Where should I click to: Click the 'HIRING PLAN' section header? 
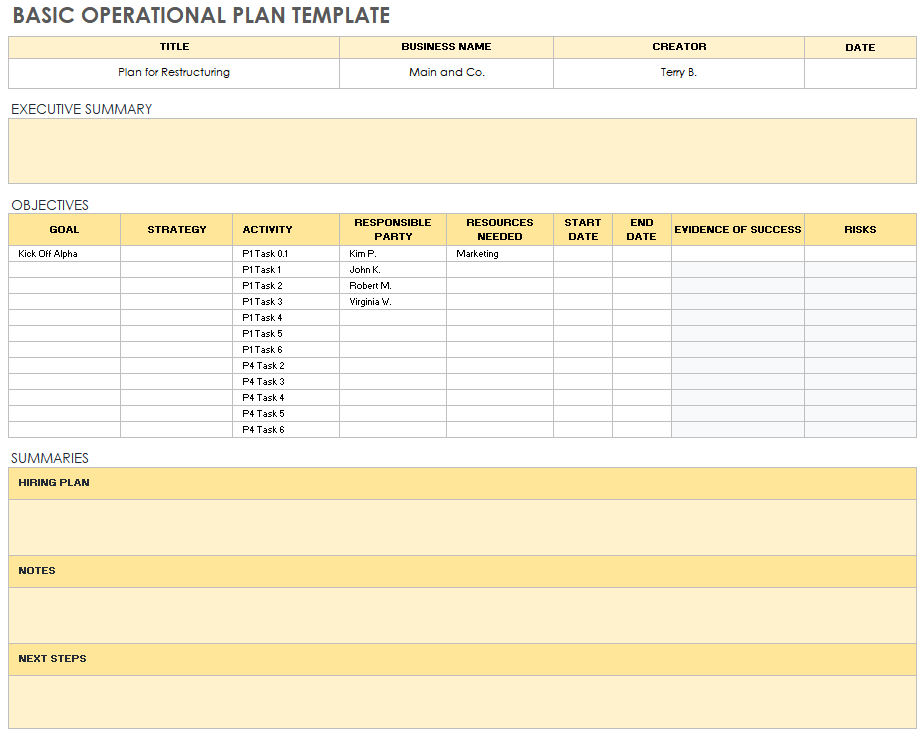(x=462, y=483)
